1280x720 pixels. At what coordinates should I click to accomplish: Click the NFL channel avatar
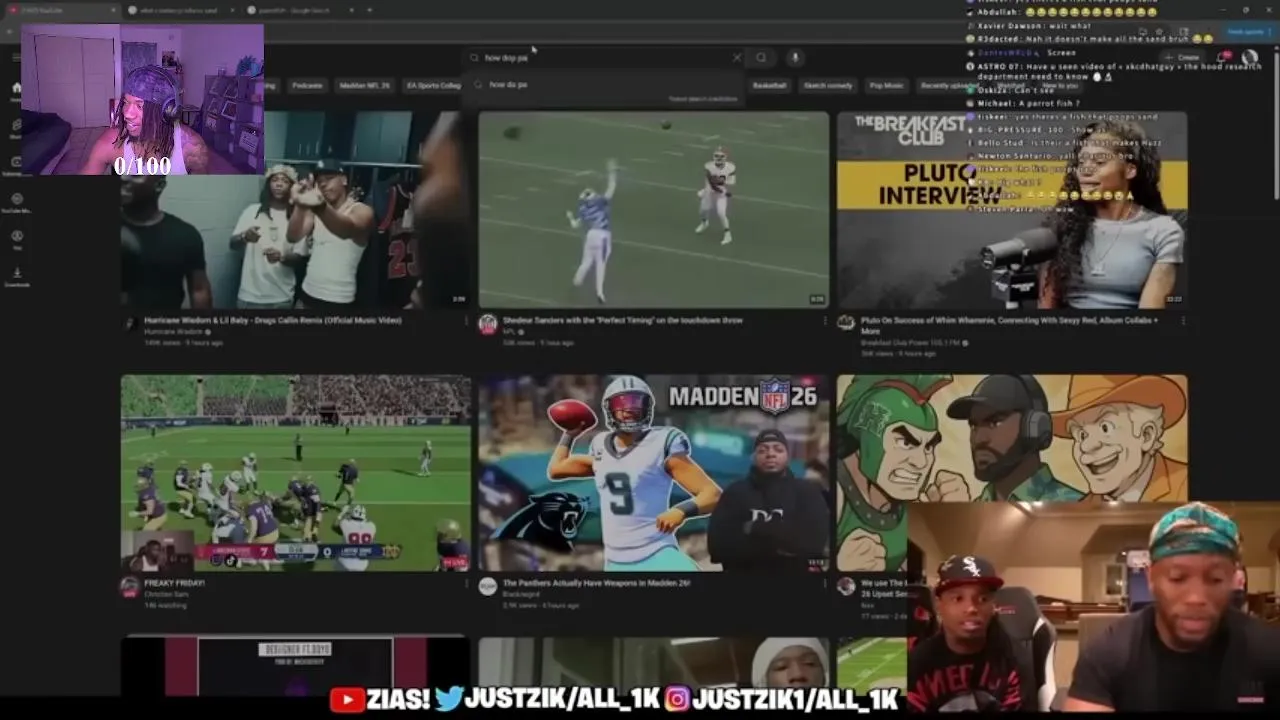[488, 324]
